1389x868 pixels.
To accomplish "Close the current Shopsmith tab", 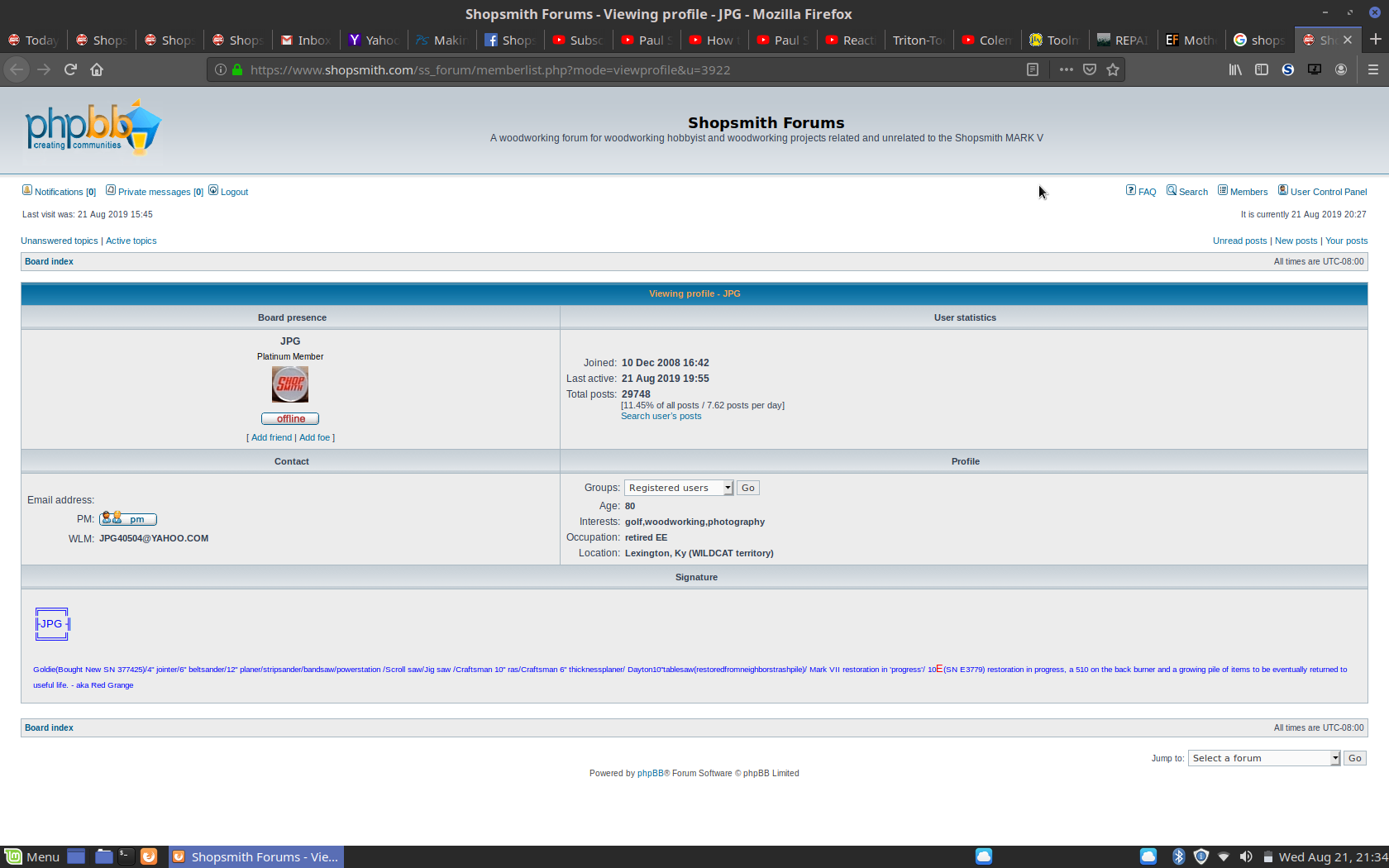I will (x=1348, y=40).
